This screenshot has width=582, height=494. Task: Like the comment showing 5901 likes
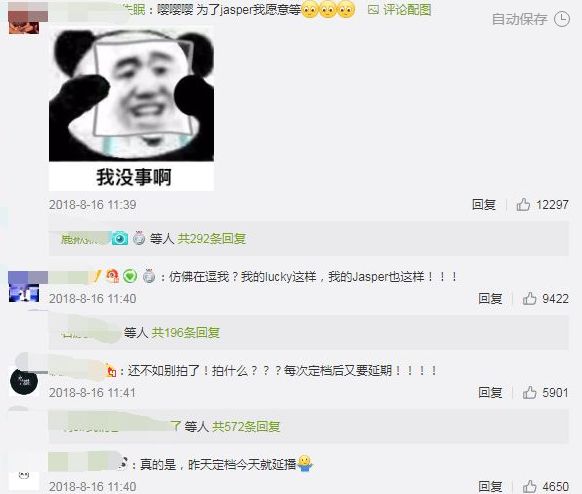pos(529,392)
